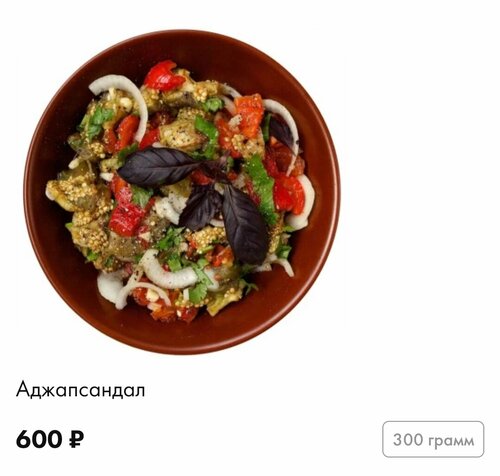Screen dimensions: 500x476
Task: Click the red tomato pieces at right of salad
Action: [288, 192]
